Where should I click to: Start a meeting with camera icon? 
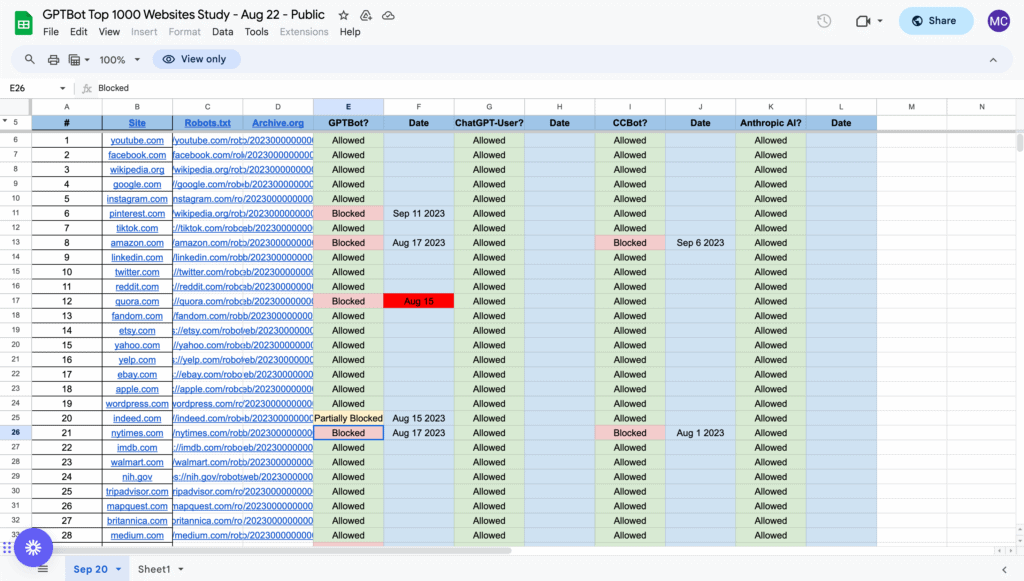[x=863, y=21]
